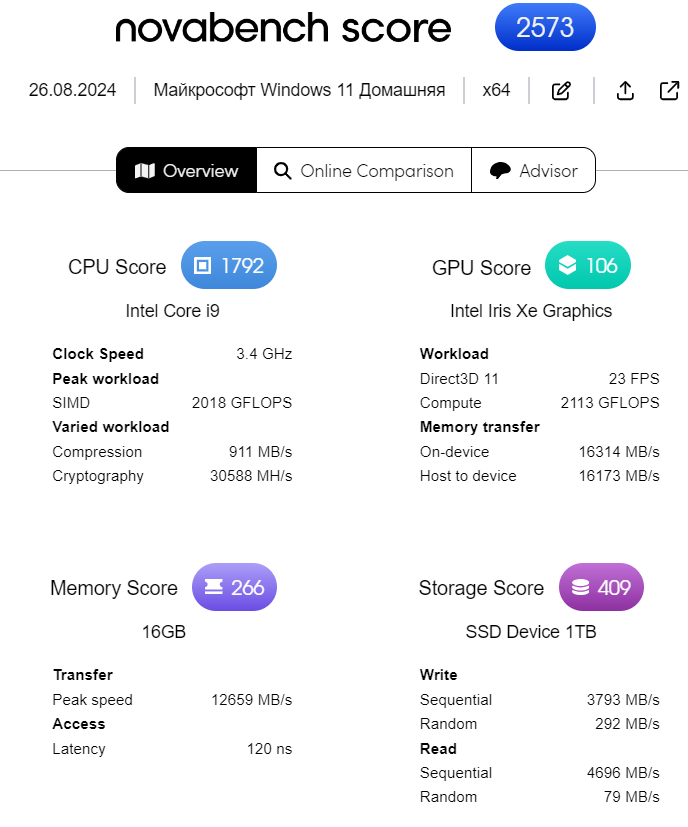Switch to the Overview tab

[x=187, y=171]
